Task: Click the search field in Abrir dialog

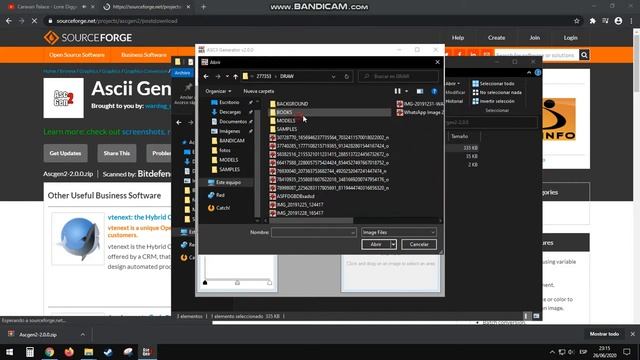Action: (x=398, y=76)
